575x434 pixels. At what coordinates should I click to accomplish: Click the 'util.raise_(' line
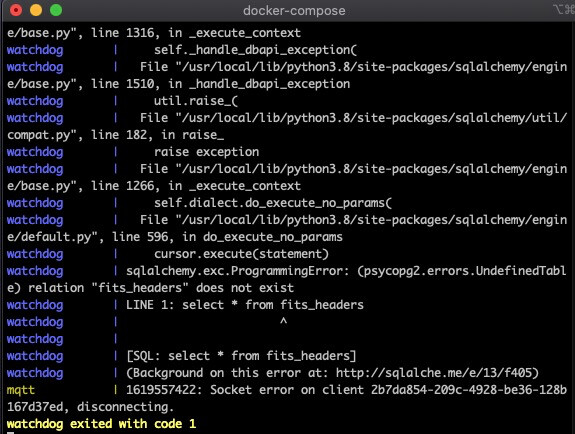(196, 101)
